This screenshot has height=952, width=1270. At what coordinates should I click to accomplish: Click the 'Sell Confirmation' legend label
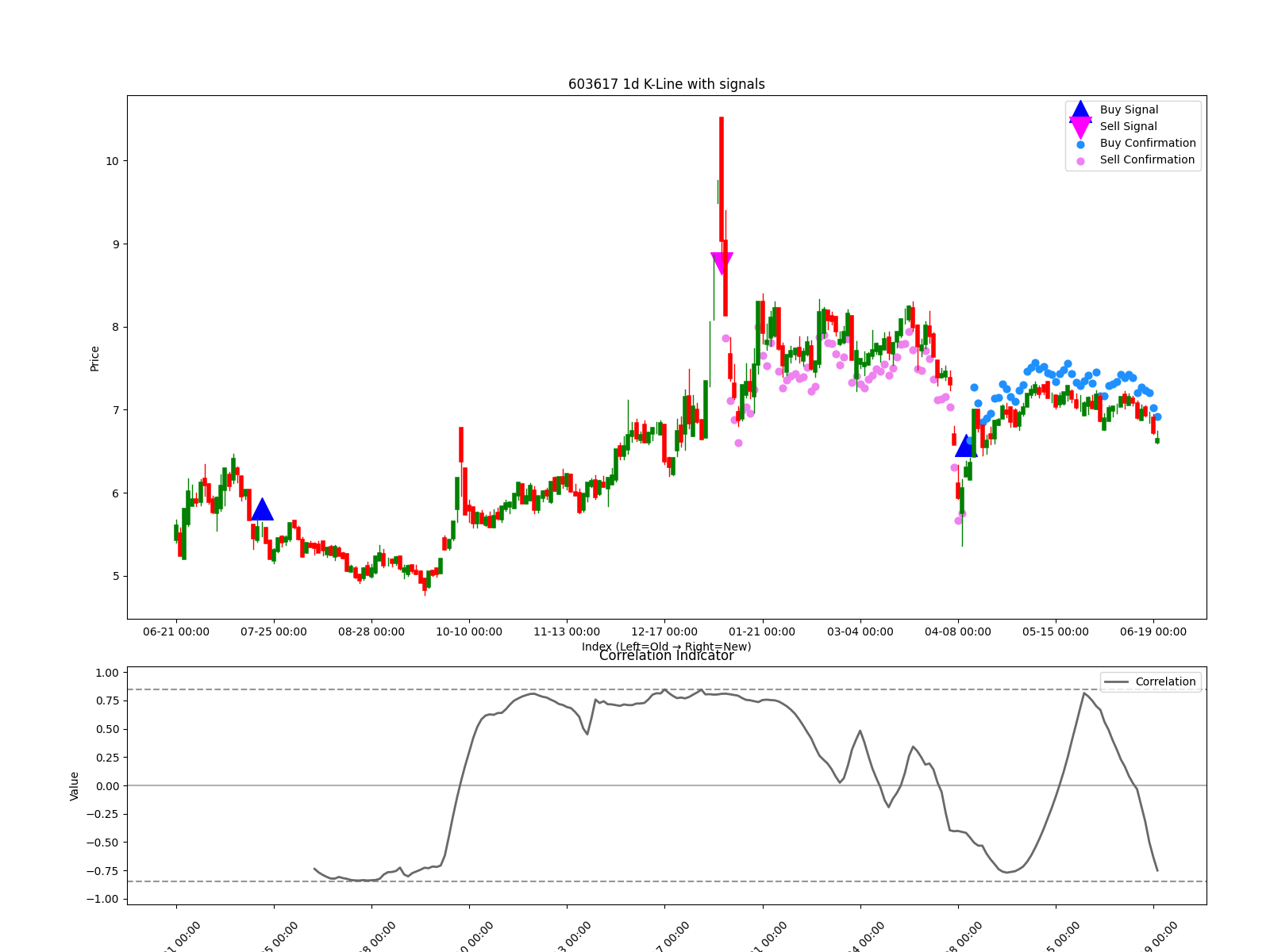(x=1147, y=160)
